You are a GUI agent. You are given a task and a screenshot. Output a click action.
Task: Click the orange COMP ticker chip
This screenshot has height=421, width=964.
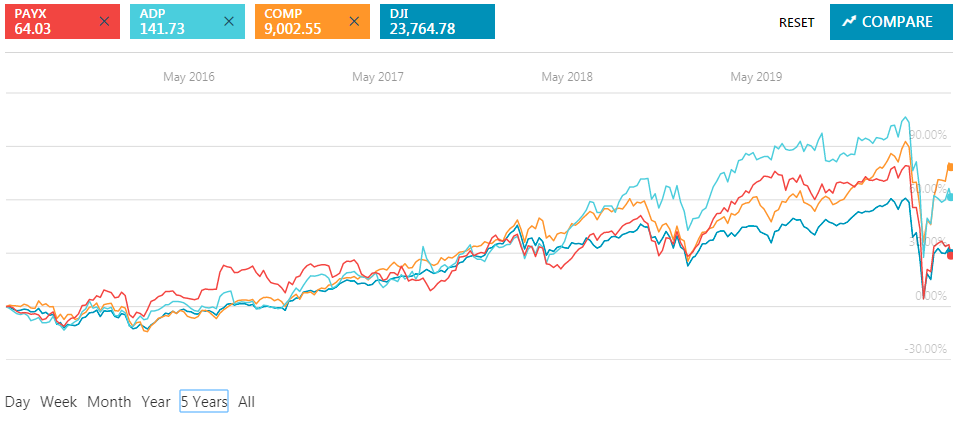tap(300, 21)
